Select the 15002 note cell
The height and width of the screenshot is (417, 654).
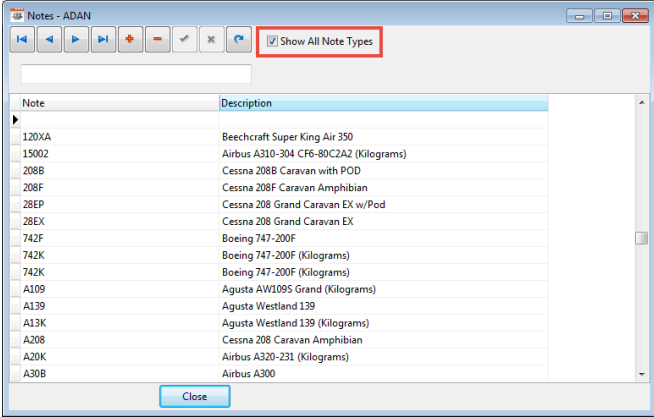tap(120, 154)
